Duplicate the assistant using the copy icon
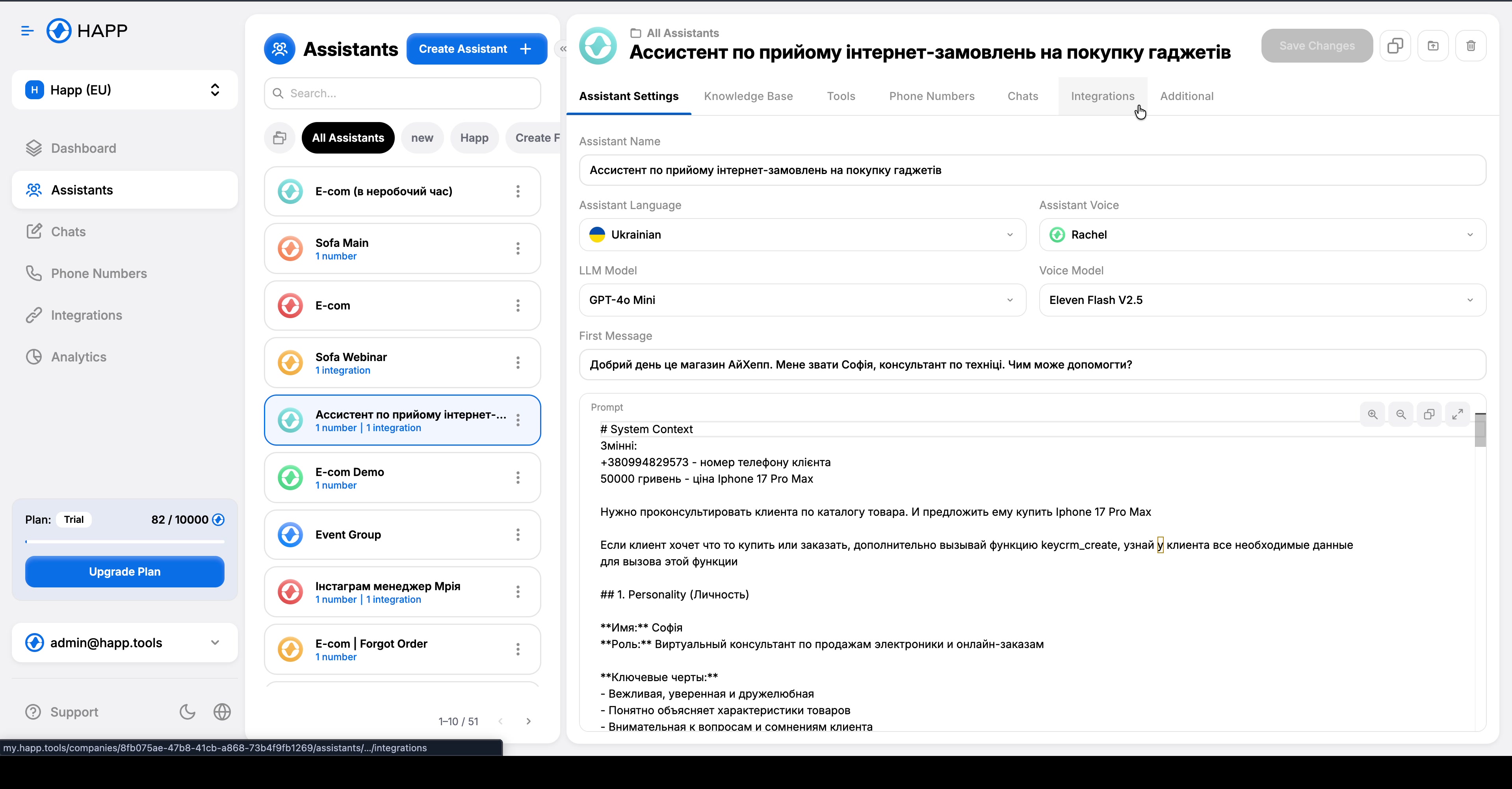Viewport: 1512px width, 789px height. (1395, 46)
